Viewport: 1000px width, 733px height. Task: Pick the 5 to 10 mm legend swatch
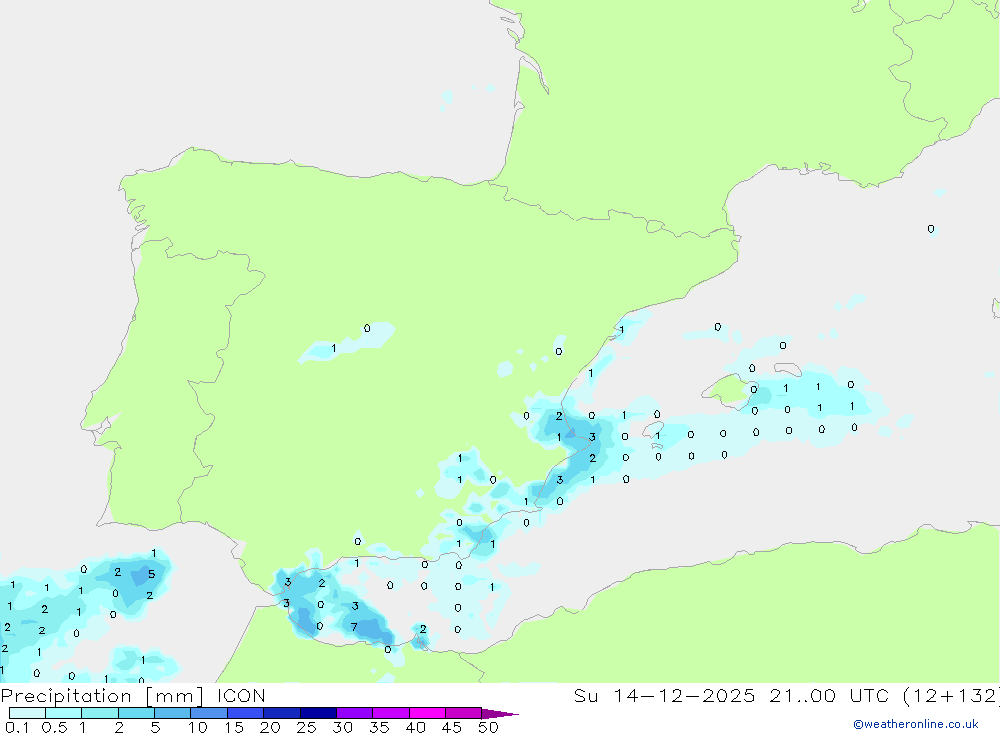173,713
